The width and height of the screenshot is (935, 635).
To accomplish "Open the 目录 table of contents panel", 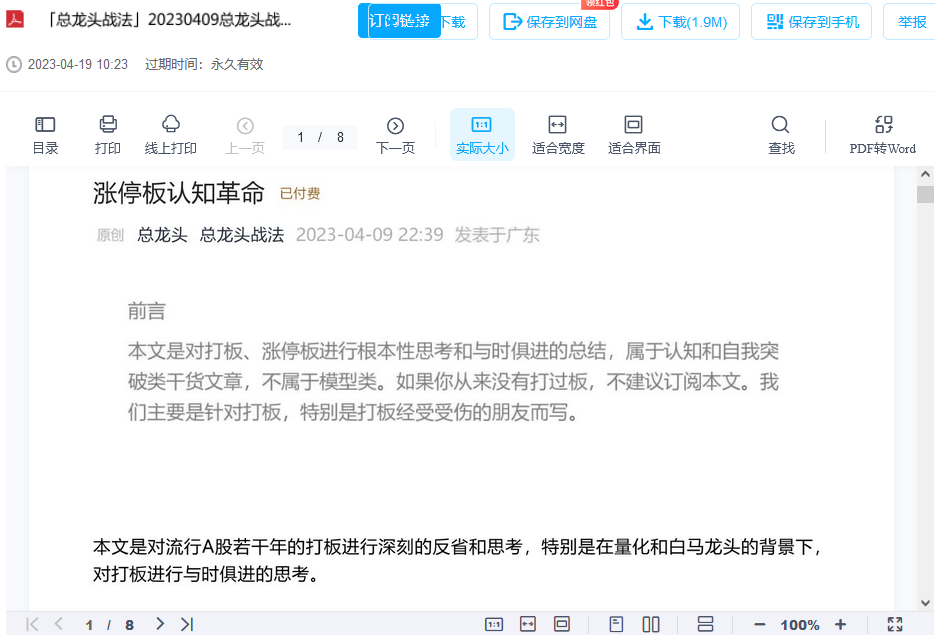I will (x=45, y=135).
